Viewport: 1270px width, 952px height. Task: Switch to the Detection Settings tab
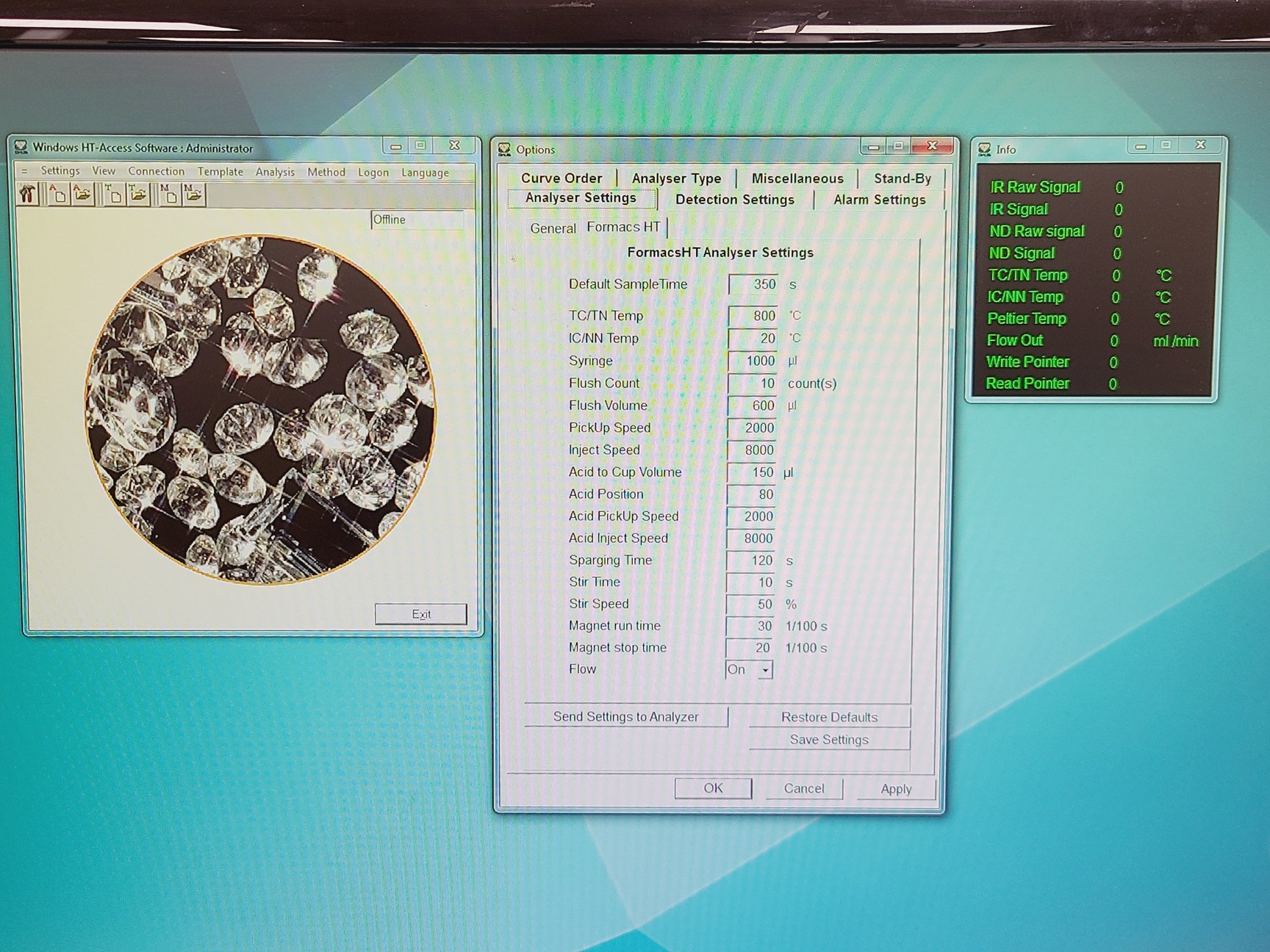[x=734, y=199]
